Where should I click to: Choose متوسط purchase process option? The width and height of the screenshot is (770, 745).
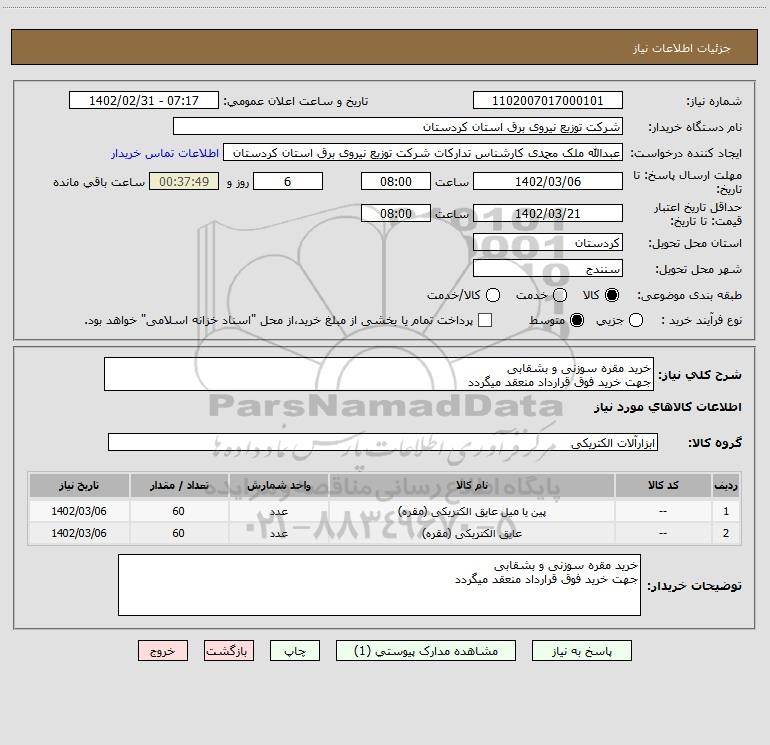point(577,320)
